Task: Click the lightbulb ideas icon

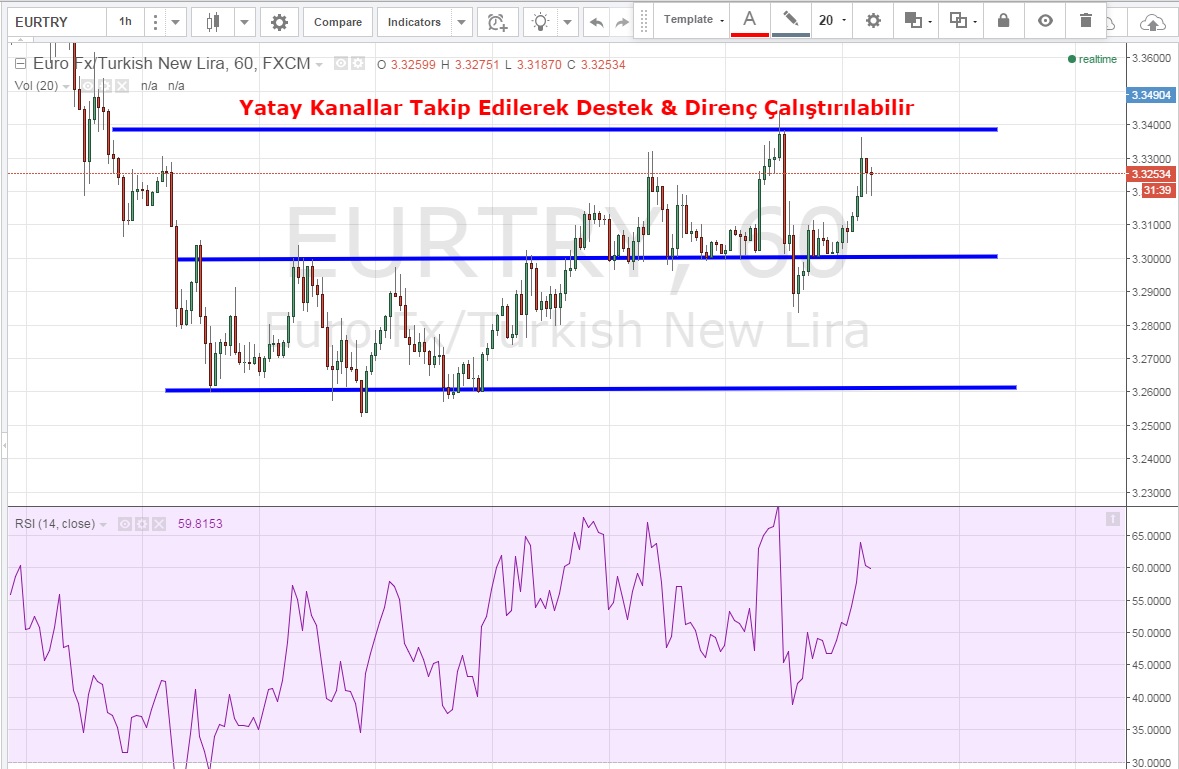Action: point(541,22)
